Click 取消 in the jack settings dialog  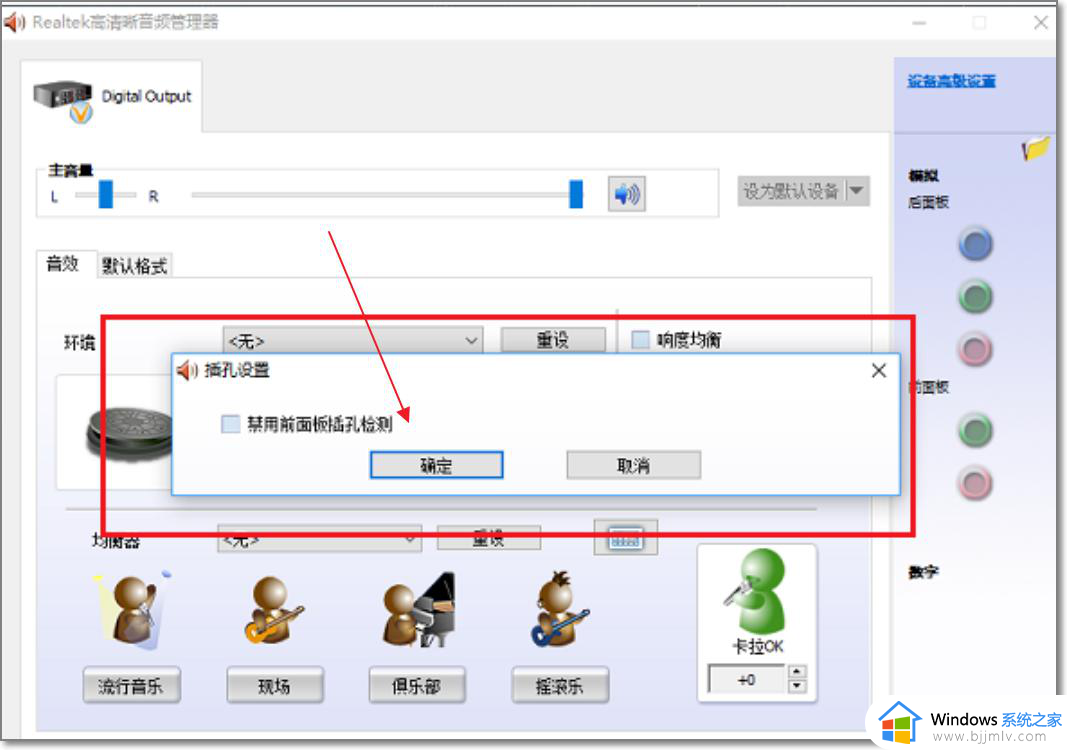634,466
